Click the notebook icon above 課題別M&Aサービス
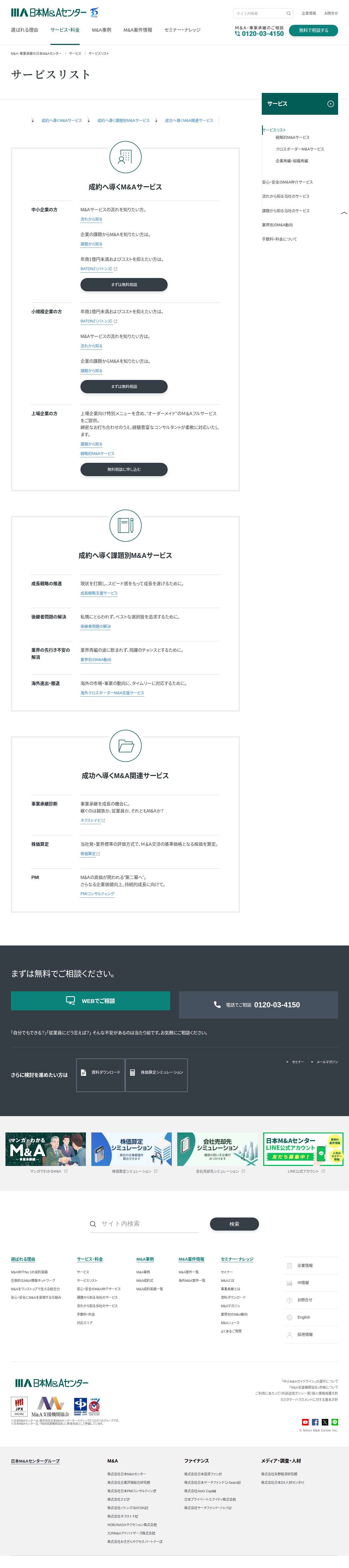 125,525
